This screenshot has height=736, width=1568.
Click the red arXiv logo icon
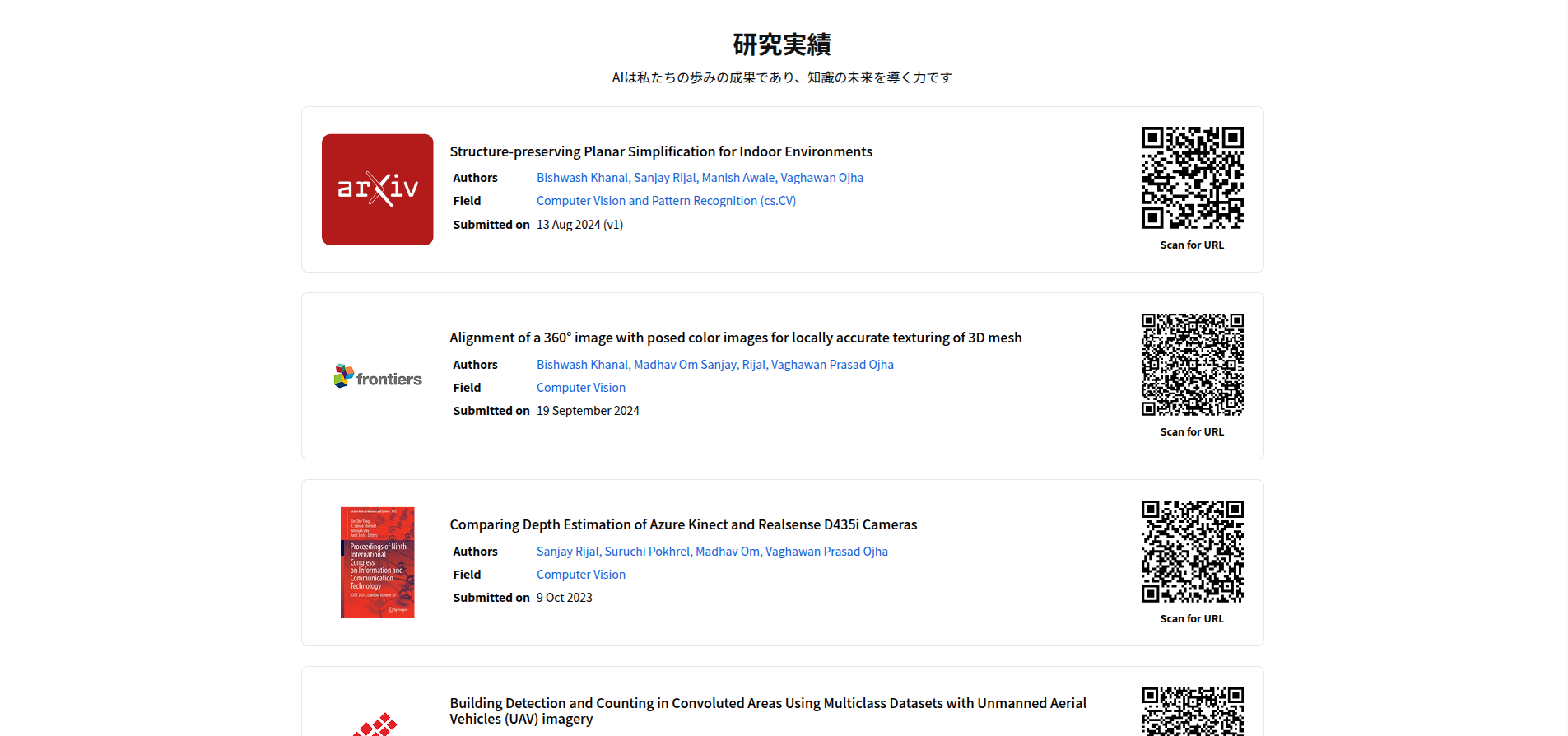click(x=377, y=189)
